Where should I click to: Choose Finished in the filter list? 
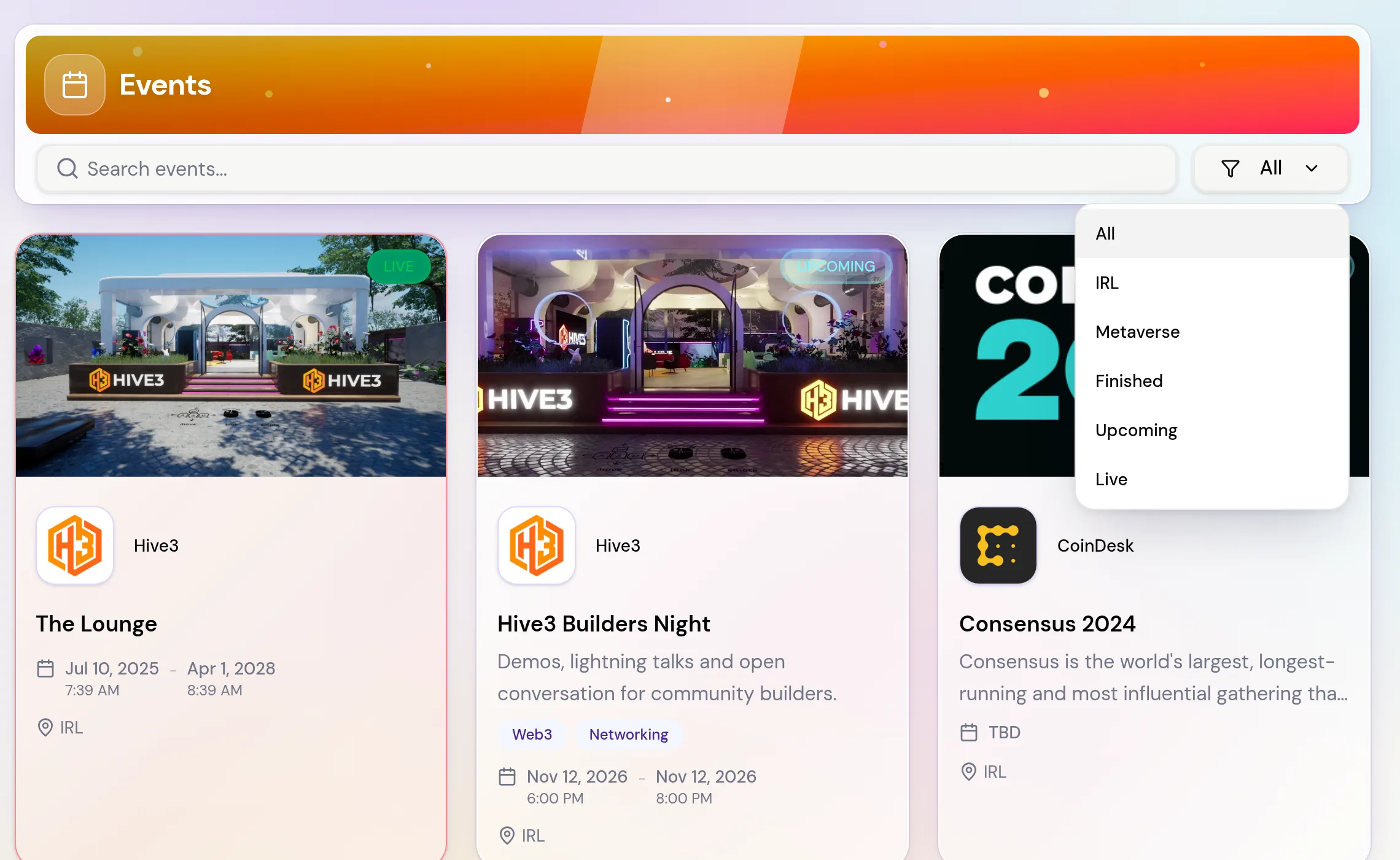tap(1212, 381)
